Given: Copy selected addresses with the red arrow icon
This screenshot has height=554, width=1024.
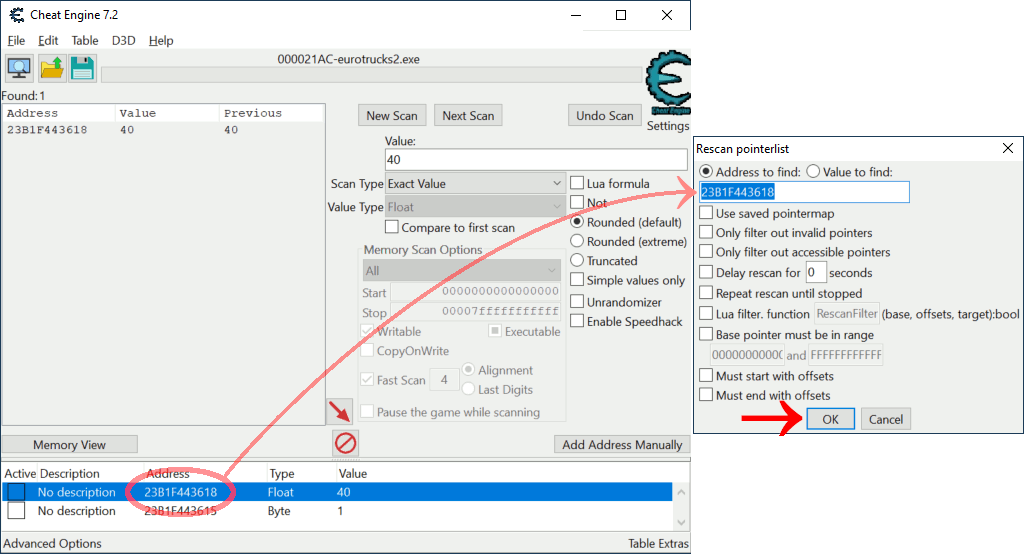Looking at the screenshot, I should coord(339,412).
